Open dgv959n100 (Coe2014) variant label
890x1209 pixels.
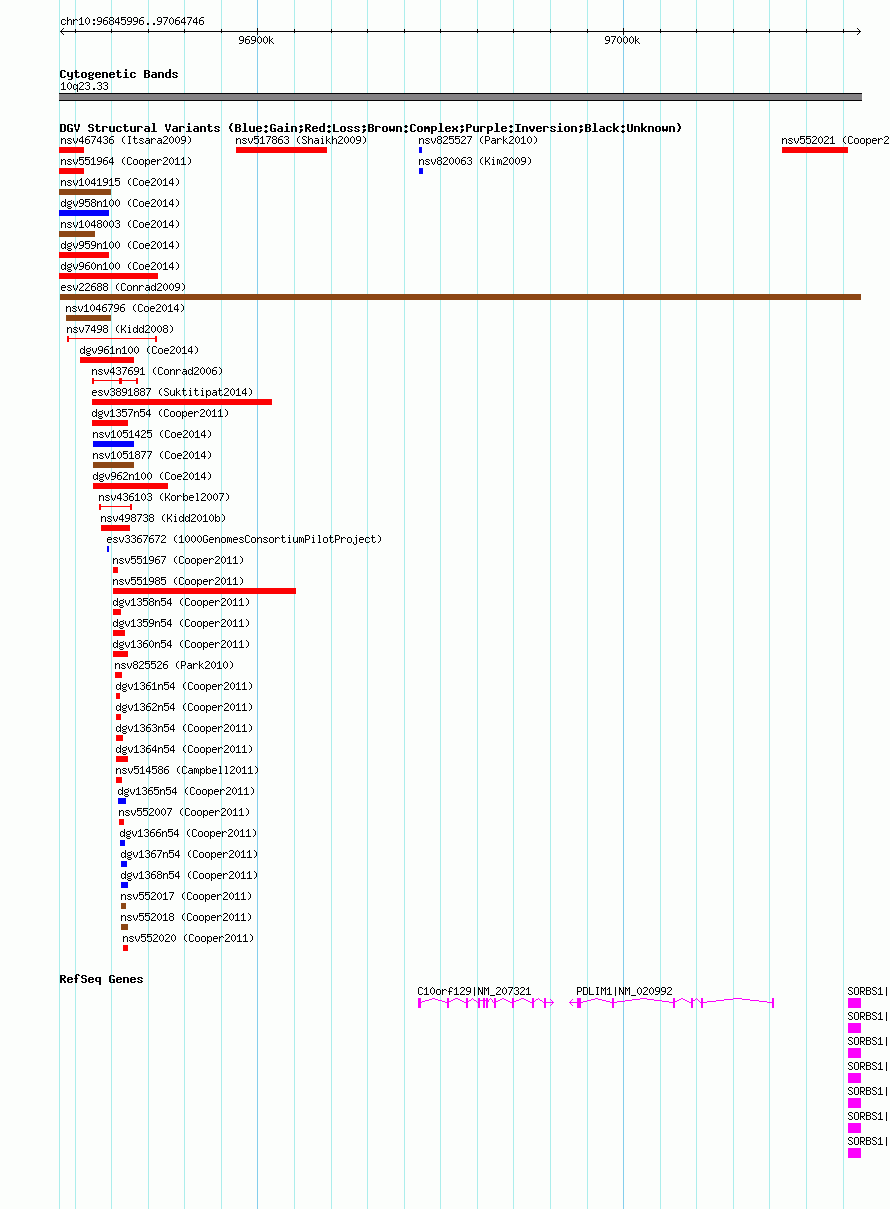pyautogui.click(x=120, y=245)
